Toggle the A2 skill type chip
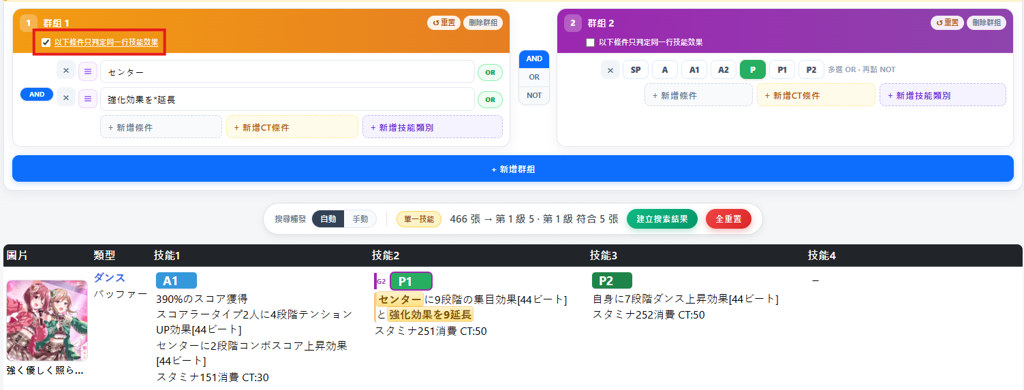 pos(724,70)
